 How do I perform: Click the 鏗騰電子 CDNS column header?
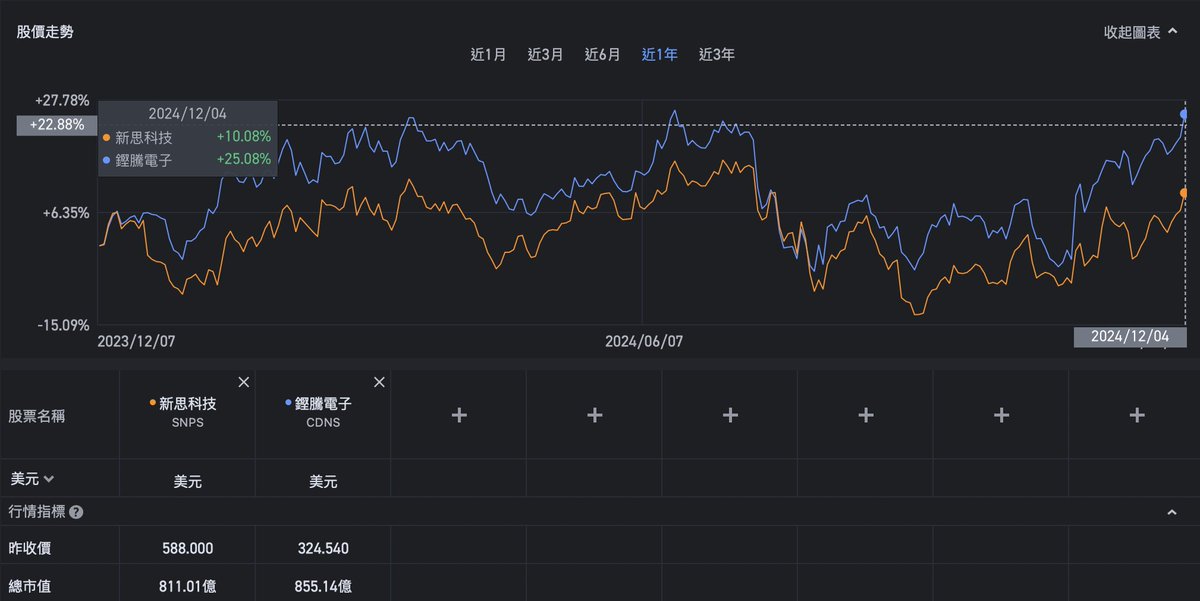323,415
